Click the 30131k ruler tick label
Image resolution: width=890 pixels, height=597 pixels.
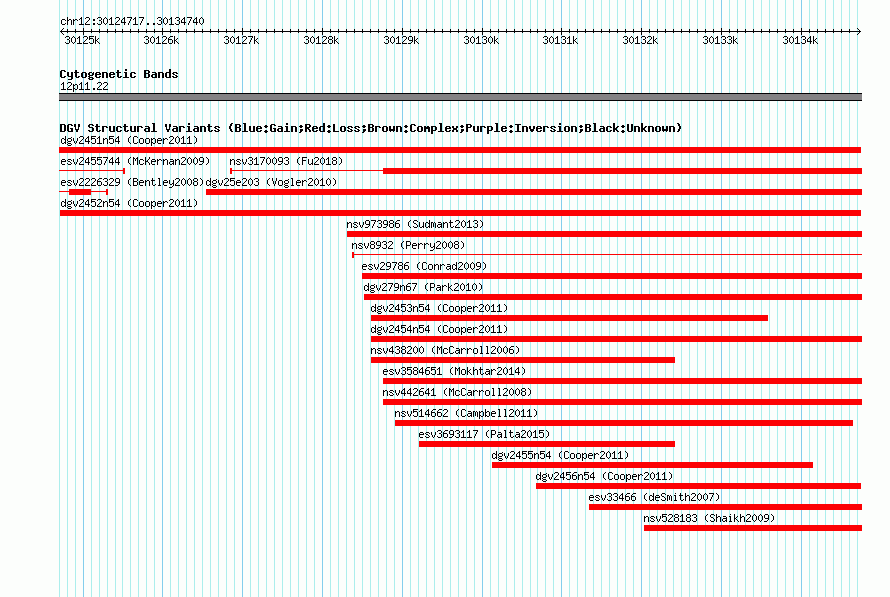(560, 40)
